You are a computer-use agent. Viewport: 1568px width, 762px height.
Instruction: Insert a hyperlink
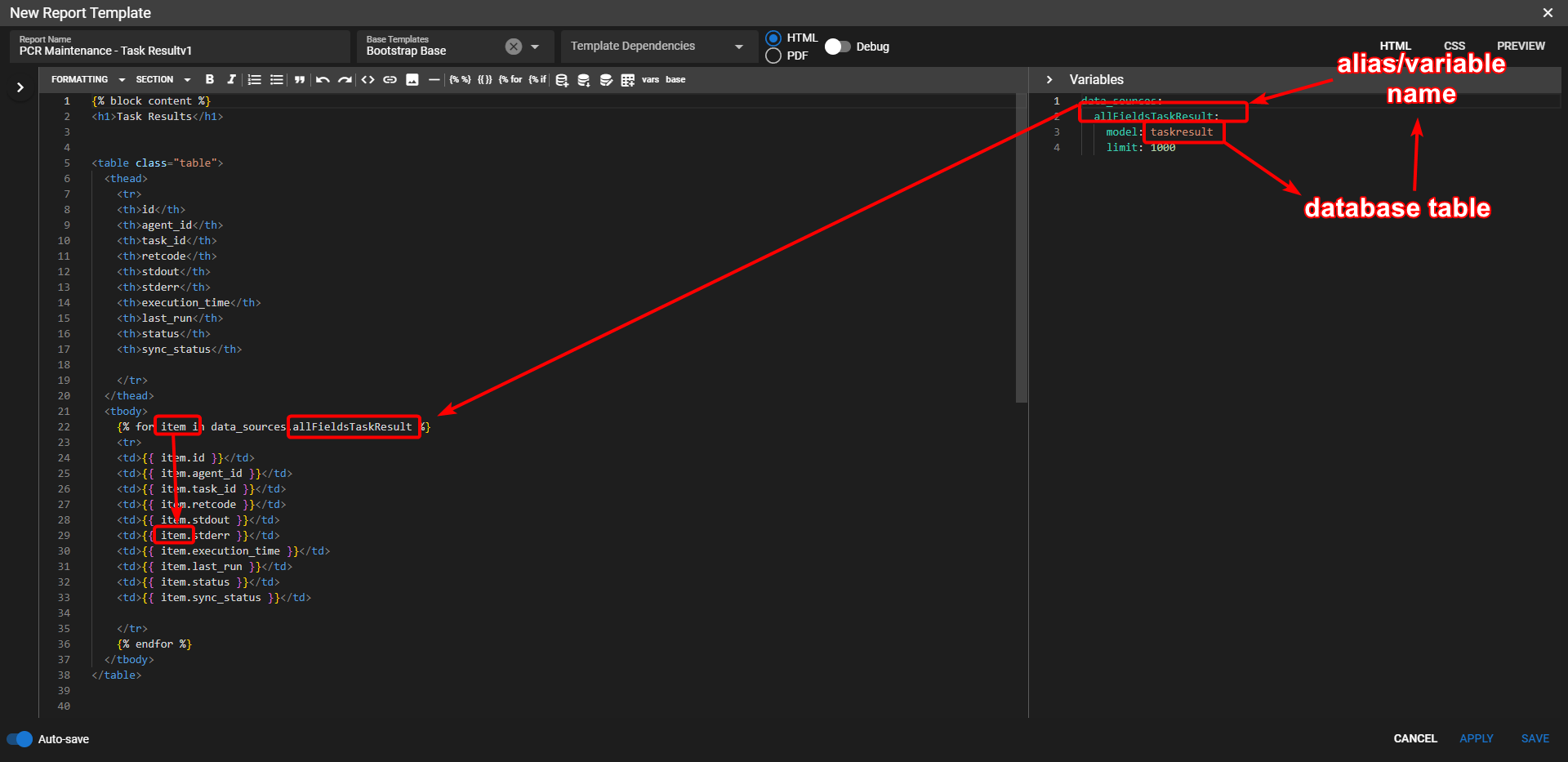(388, 79)
